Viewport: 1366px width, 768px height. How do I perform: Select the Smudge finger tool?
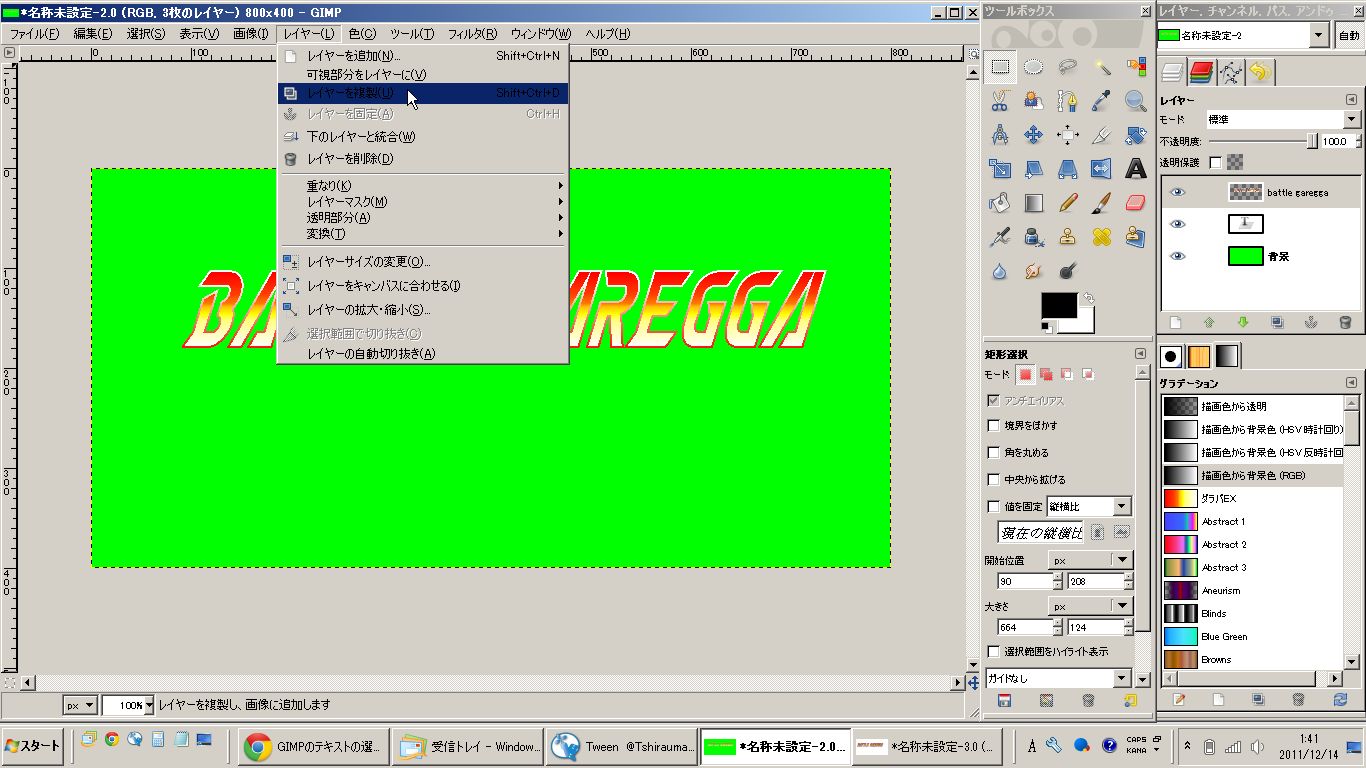tap(1033, 271)
